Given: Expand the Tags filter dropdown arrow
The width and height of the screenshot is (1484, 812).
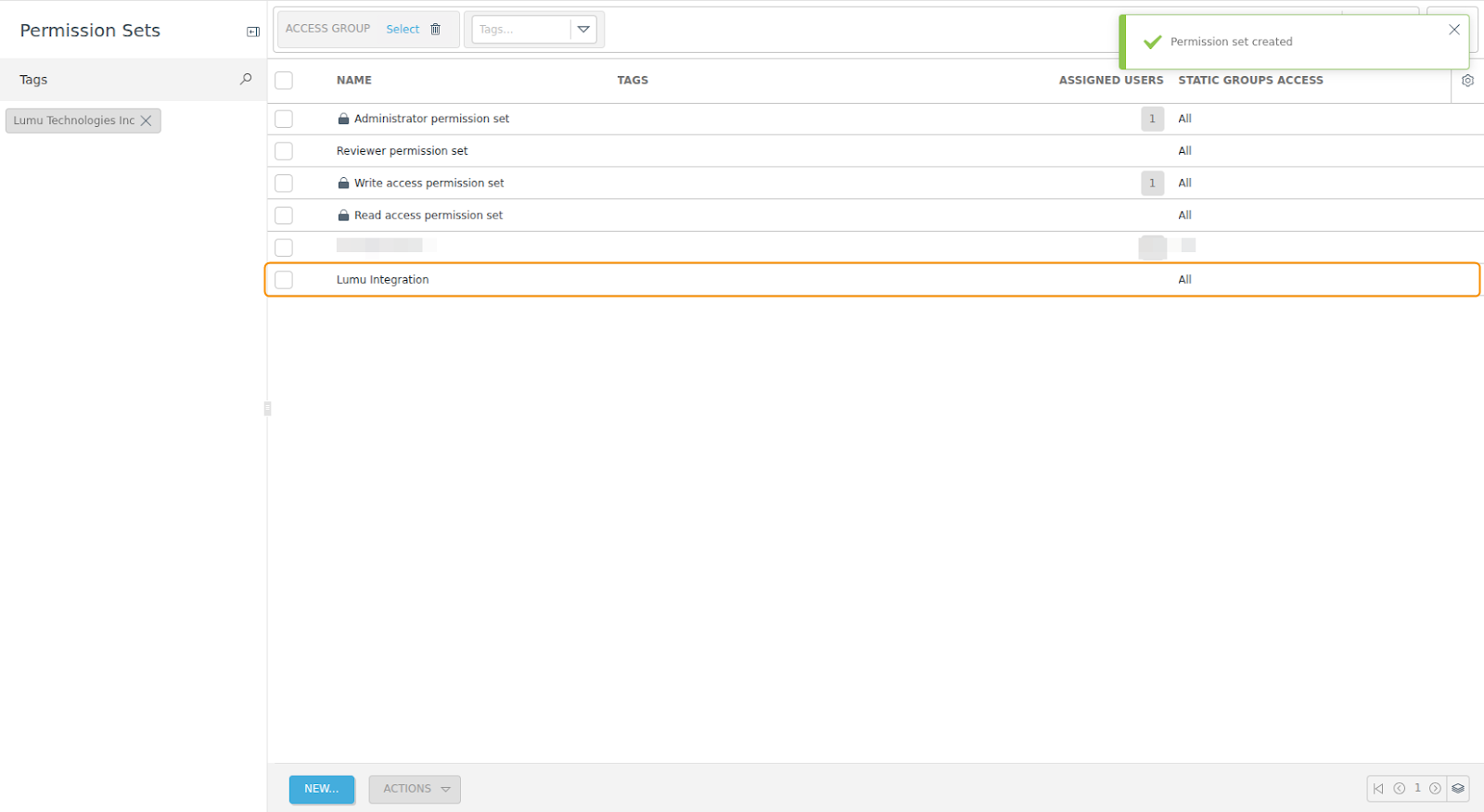Looking at the screenshot, I should [583, 30].
